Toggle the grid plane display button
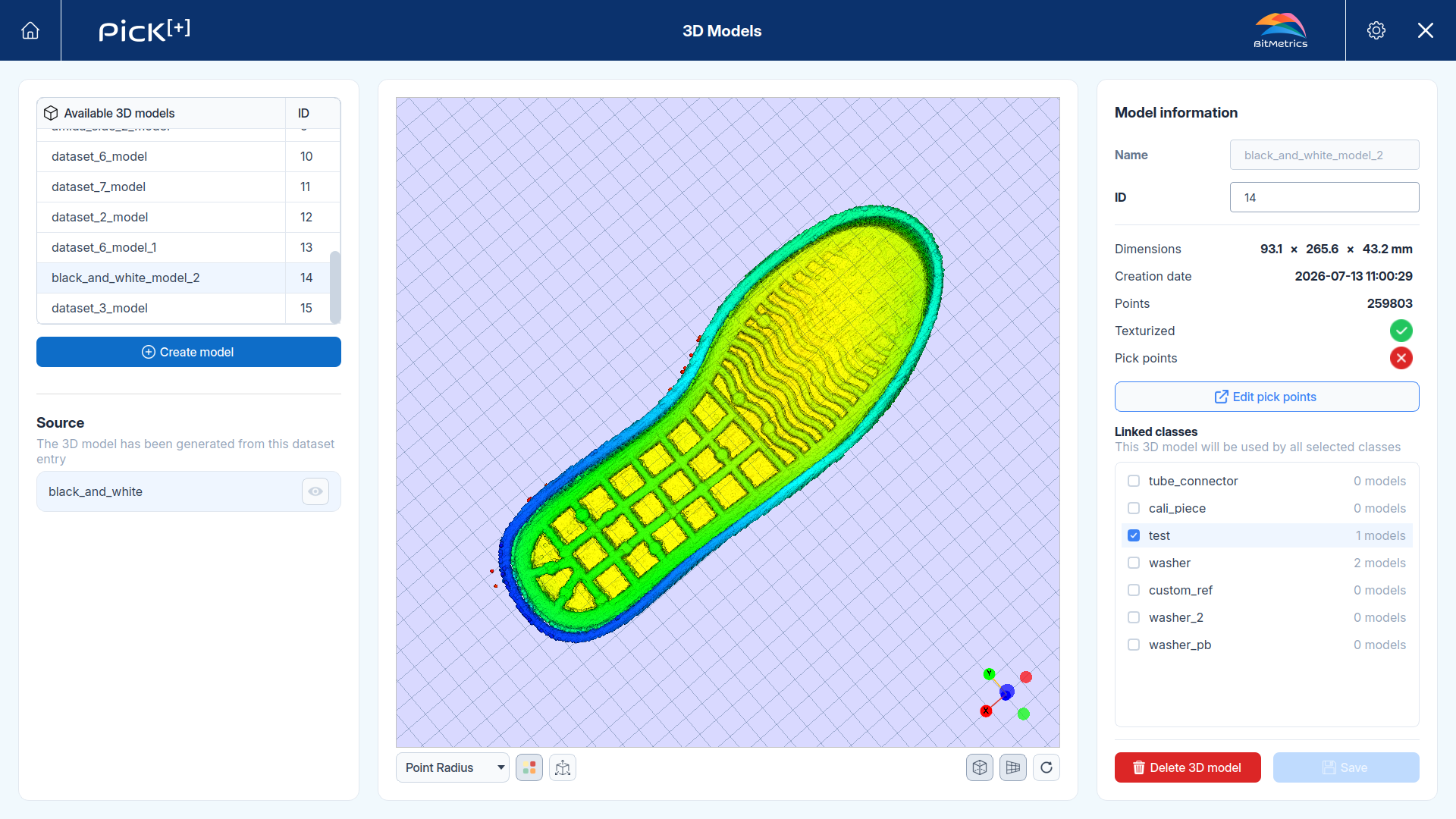 pos(1013,767)
